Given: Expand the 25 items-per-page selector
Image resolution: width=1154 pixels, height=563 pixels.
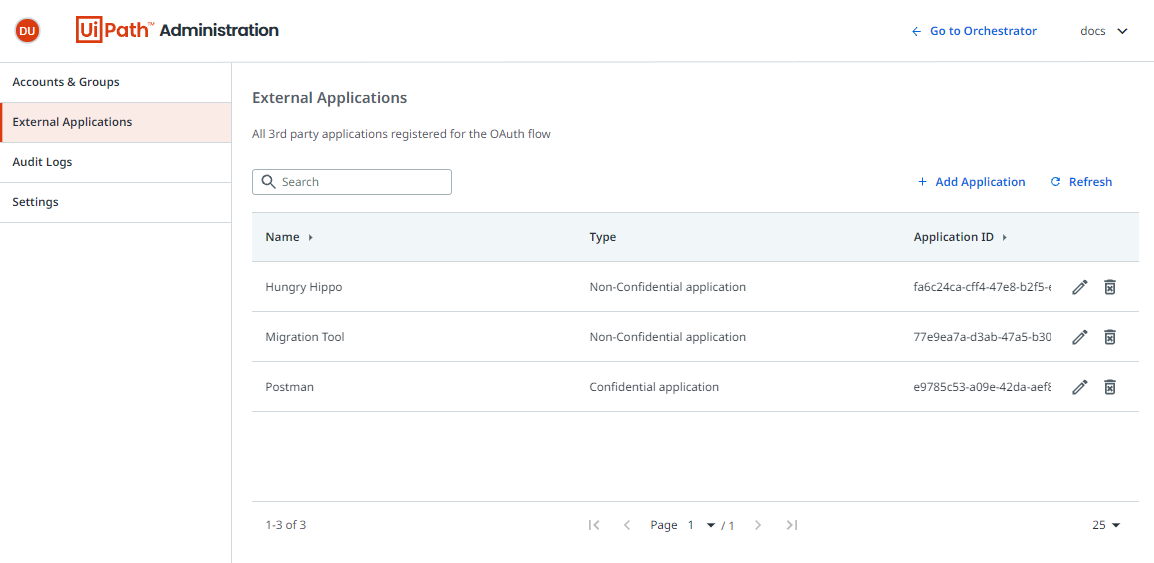Looking at the screenshot, I should click(1106, 525).
